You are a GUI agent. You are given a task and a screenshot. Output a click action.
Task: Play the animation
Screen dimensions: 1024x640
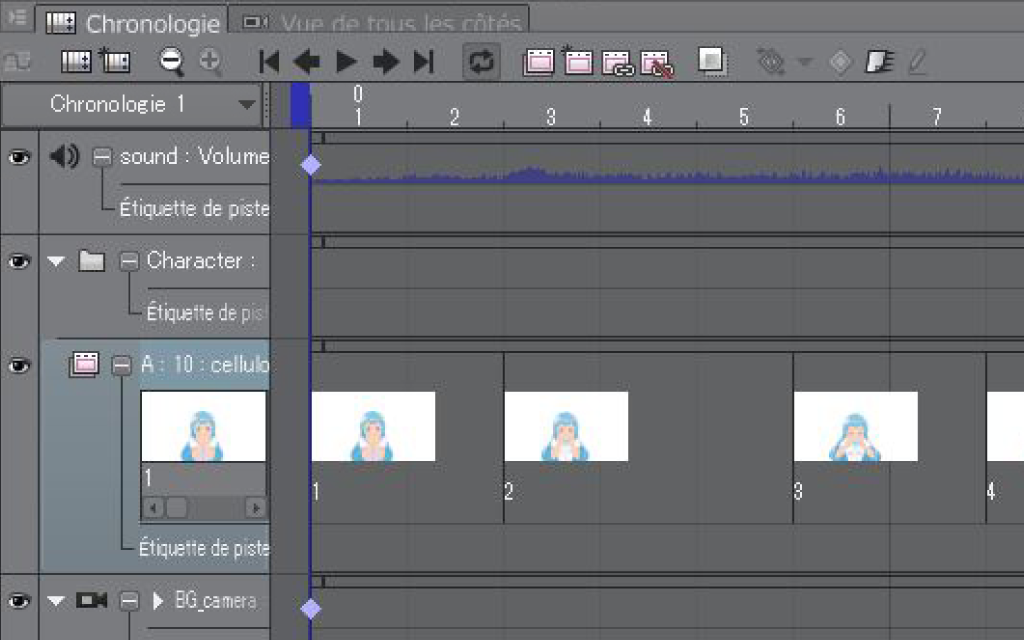coord(346,62)
